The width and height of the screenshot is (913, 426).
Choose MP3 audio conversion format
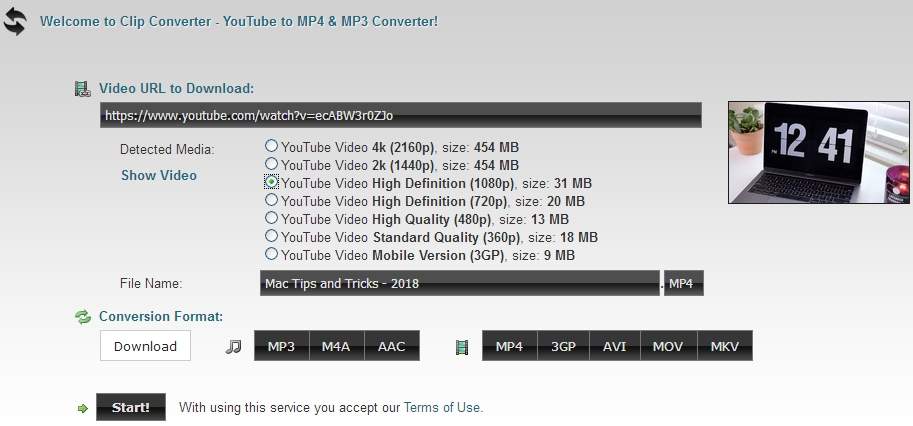pyautogui.click(x=281, y=347)
